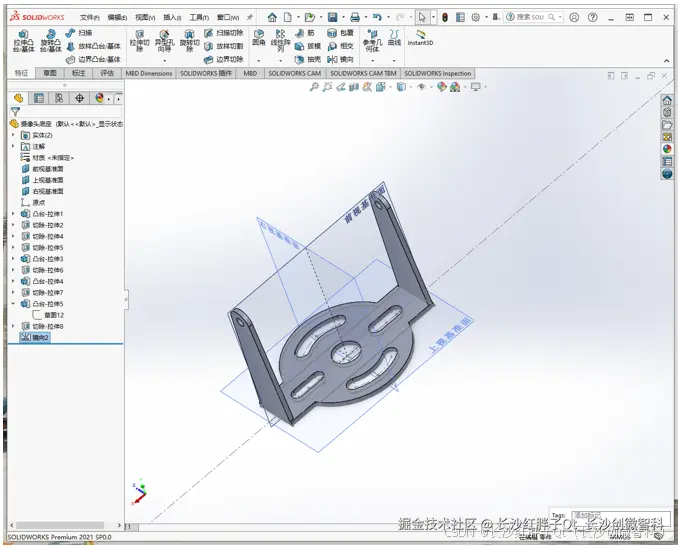Toggle the hide/show items eye icon
This screenshot has height=546, width=678.
click(421, 87)
